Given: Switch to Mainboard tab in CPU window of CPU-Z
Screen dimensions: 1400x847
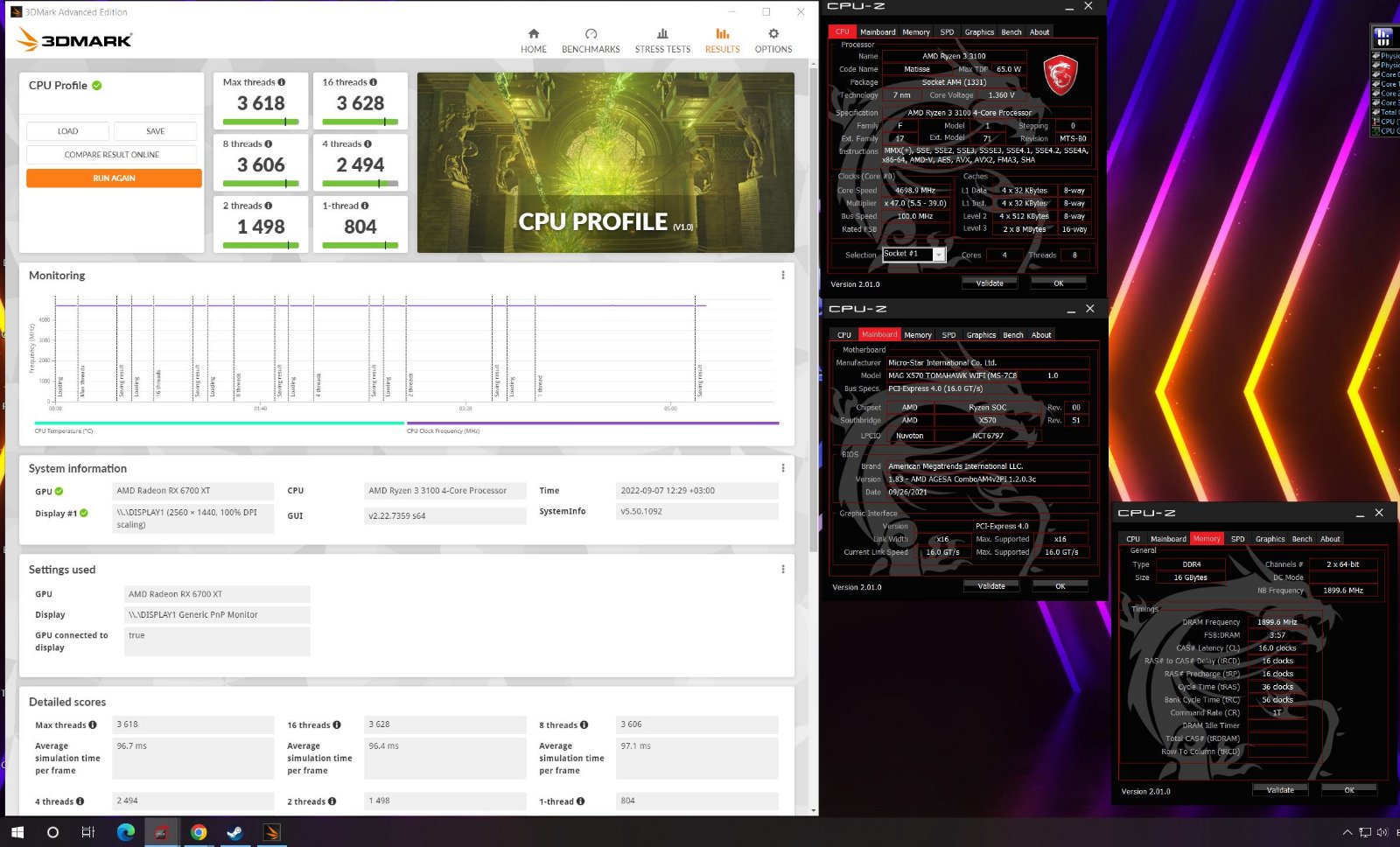Looking at the screenshot, I should [878, 31].
